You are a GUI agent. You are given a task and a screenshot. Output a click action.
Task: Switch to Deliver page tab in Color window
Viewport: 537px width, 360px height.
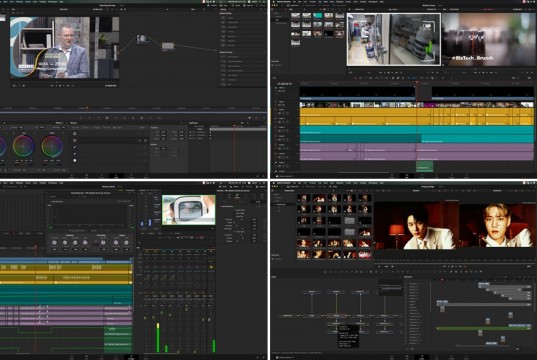pos(146,176)
